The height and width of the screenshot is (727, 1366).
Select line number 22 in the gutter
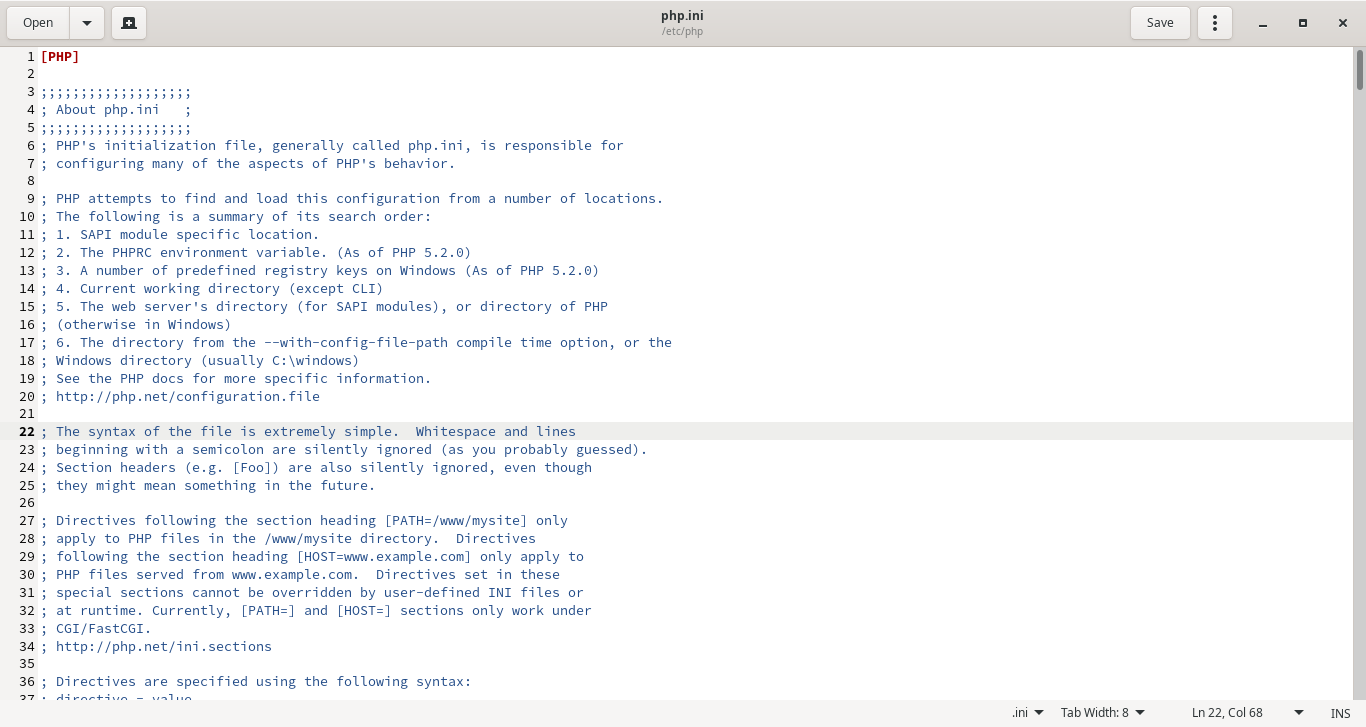26,431
